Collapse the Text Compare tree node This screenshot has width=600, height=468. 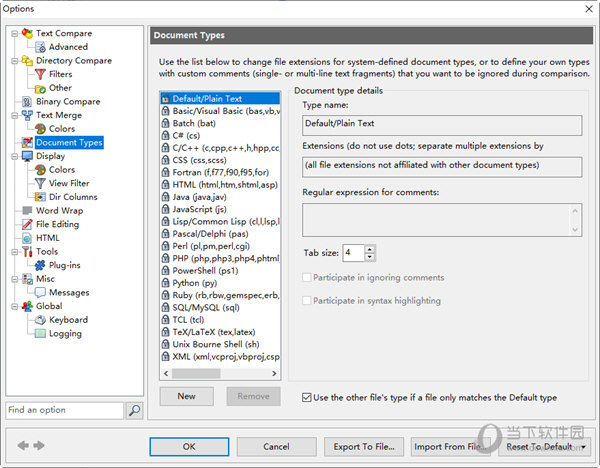point(15,34)
